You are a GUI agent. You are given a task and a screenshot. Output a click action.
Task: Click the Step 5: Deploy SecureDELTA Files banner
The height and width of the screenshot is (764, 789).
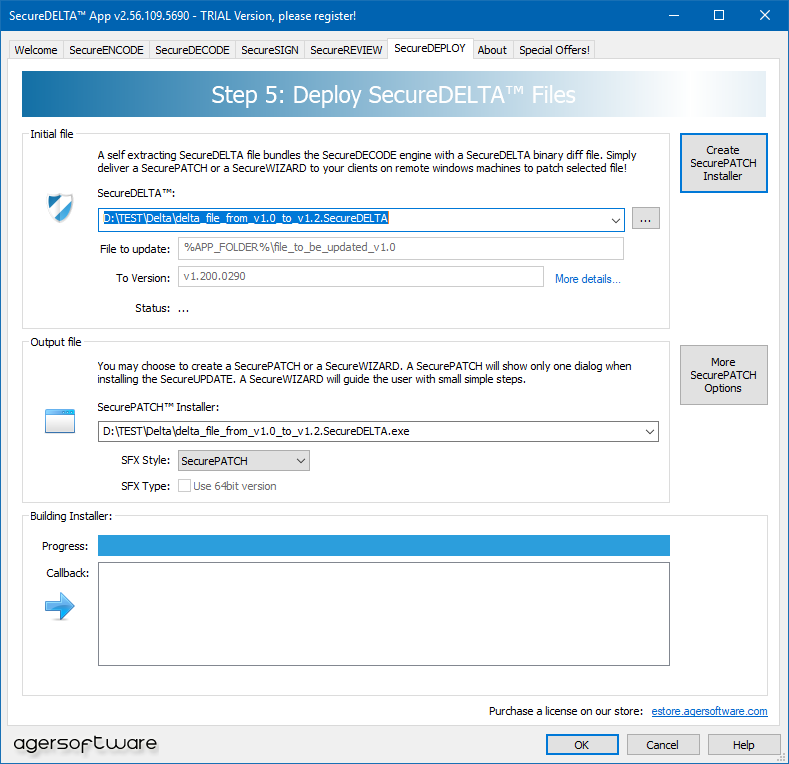pos(393,94)
